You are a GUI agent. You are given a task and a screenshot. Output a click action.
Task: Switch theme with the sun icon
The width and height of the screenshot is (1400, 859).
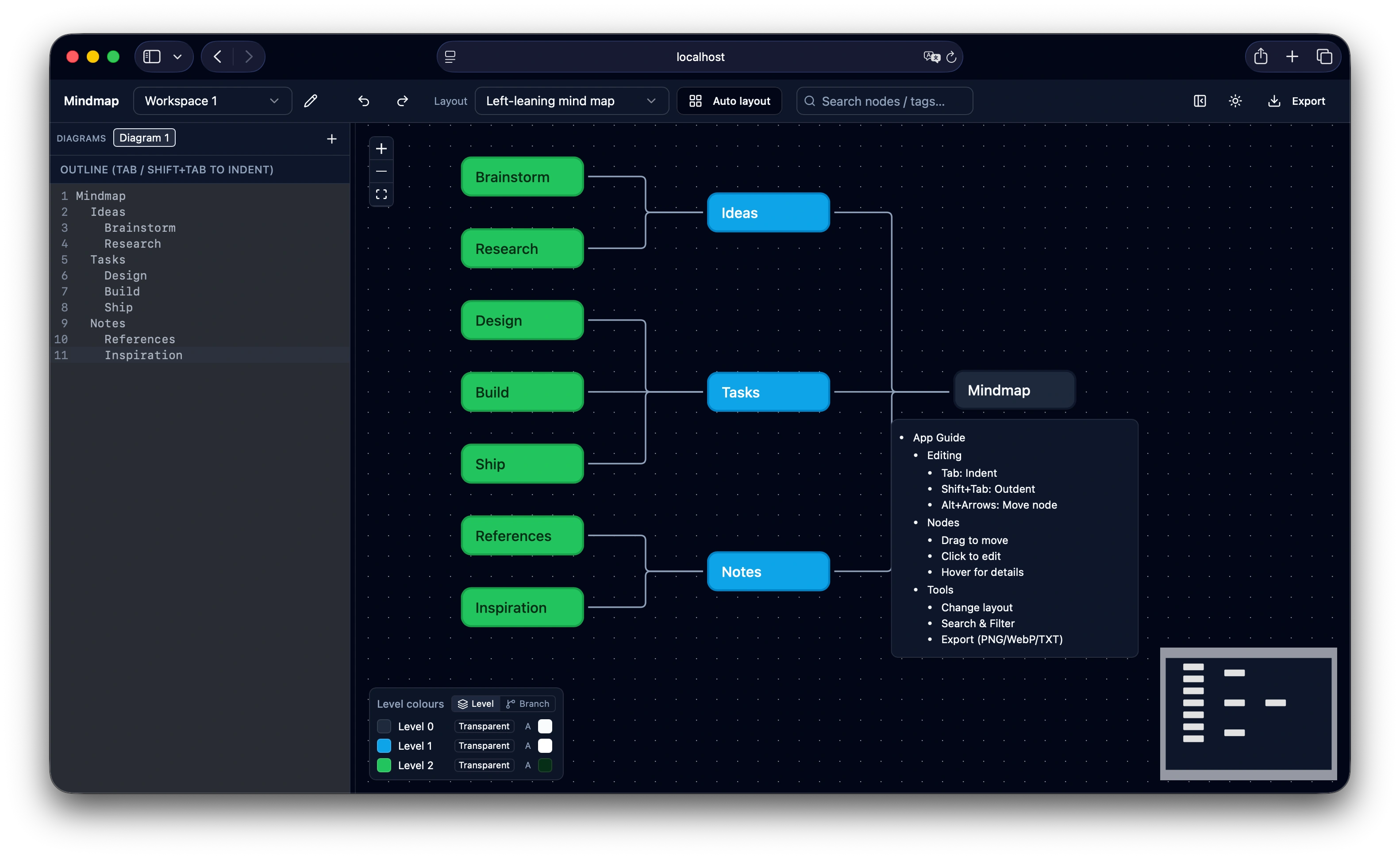point(1235,101)
